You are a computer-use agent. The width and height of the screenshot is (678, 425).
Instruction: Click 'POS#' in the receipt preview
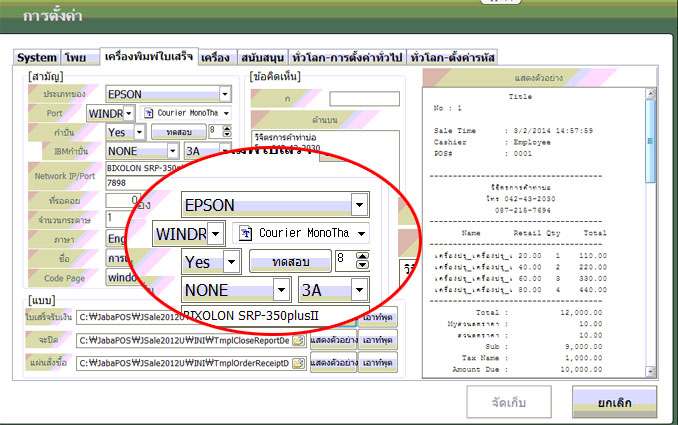point(443,153)
